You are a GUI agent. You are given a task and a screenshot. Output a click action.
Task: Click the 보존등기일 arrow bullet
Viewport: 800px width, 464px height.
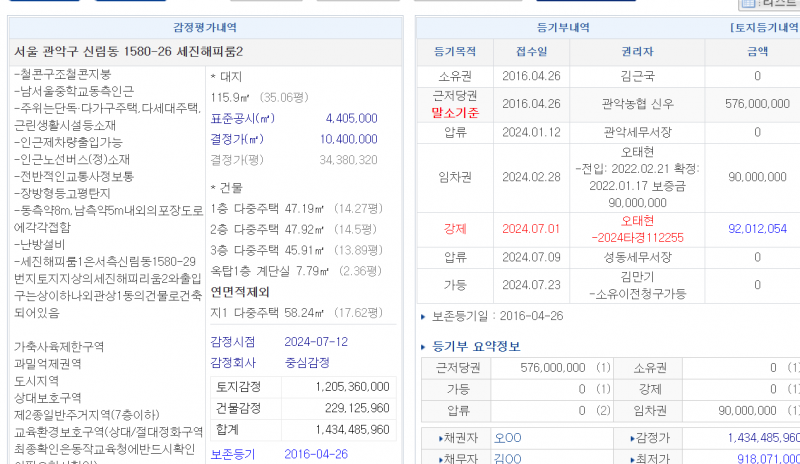pos(422,316)
